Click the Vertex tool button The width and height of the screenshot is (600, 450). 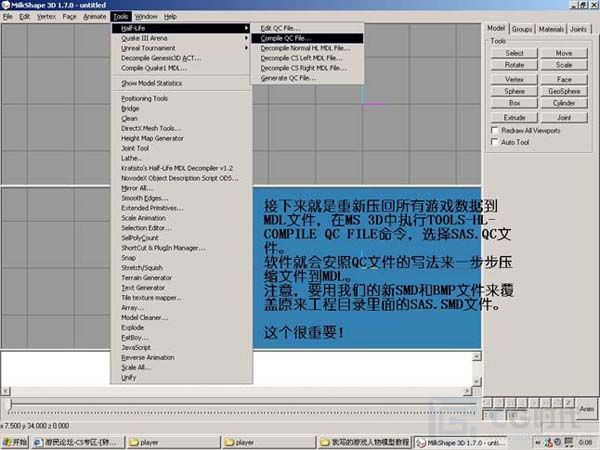[x=514, y=80]
